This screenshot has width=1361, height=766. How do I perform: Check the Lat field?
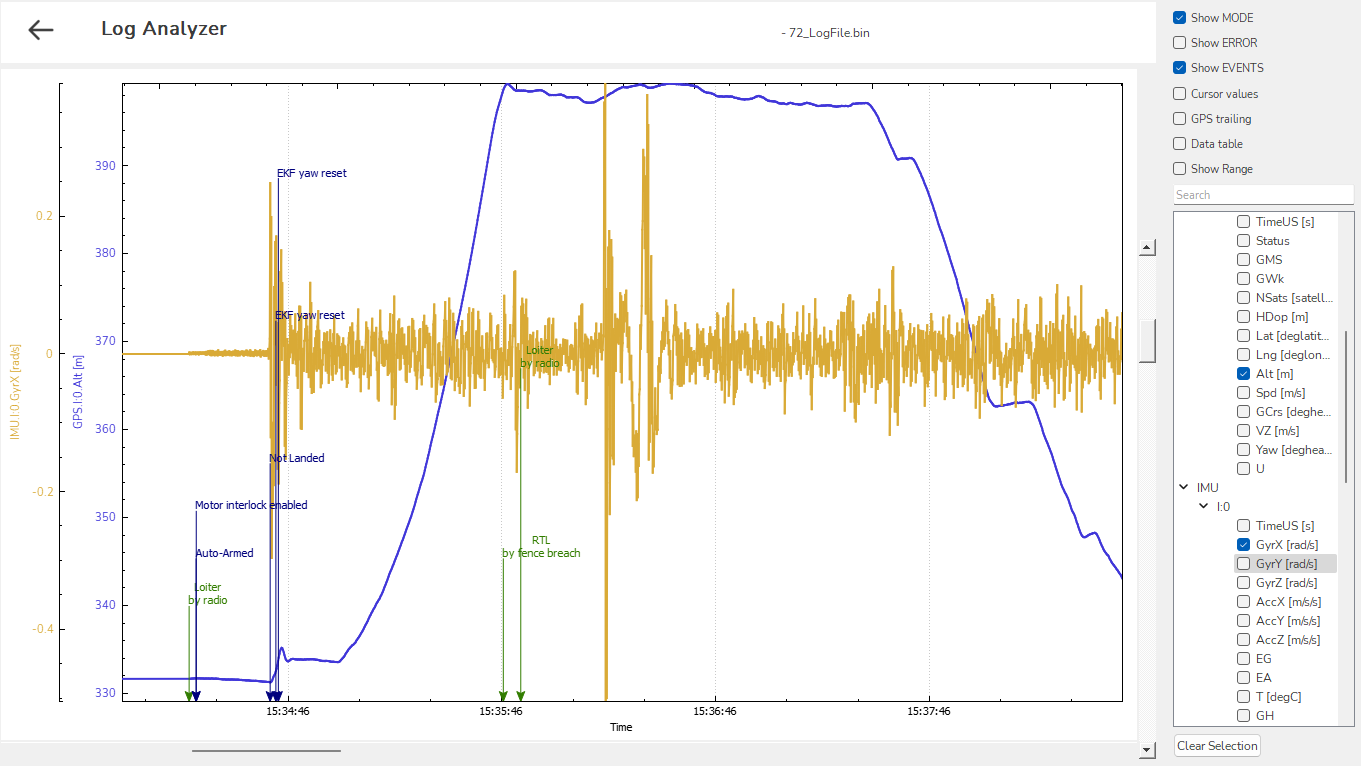[1244, 336]
